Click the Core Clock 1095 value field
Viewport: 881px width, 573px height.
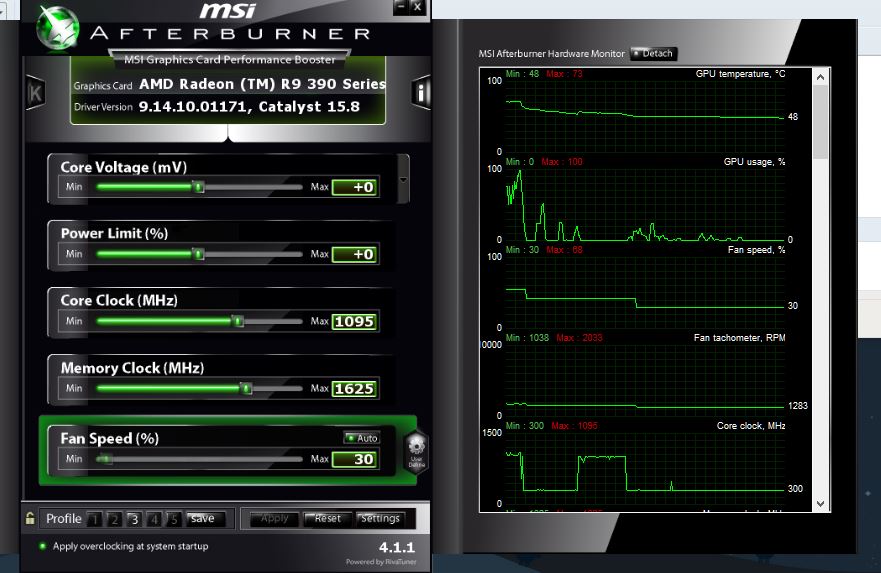[x=354, y=321]
